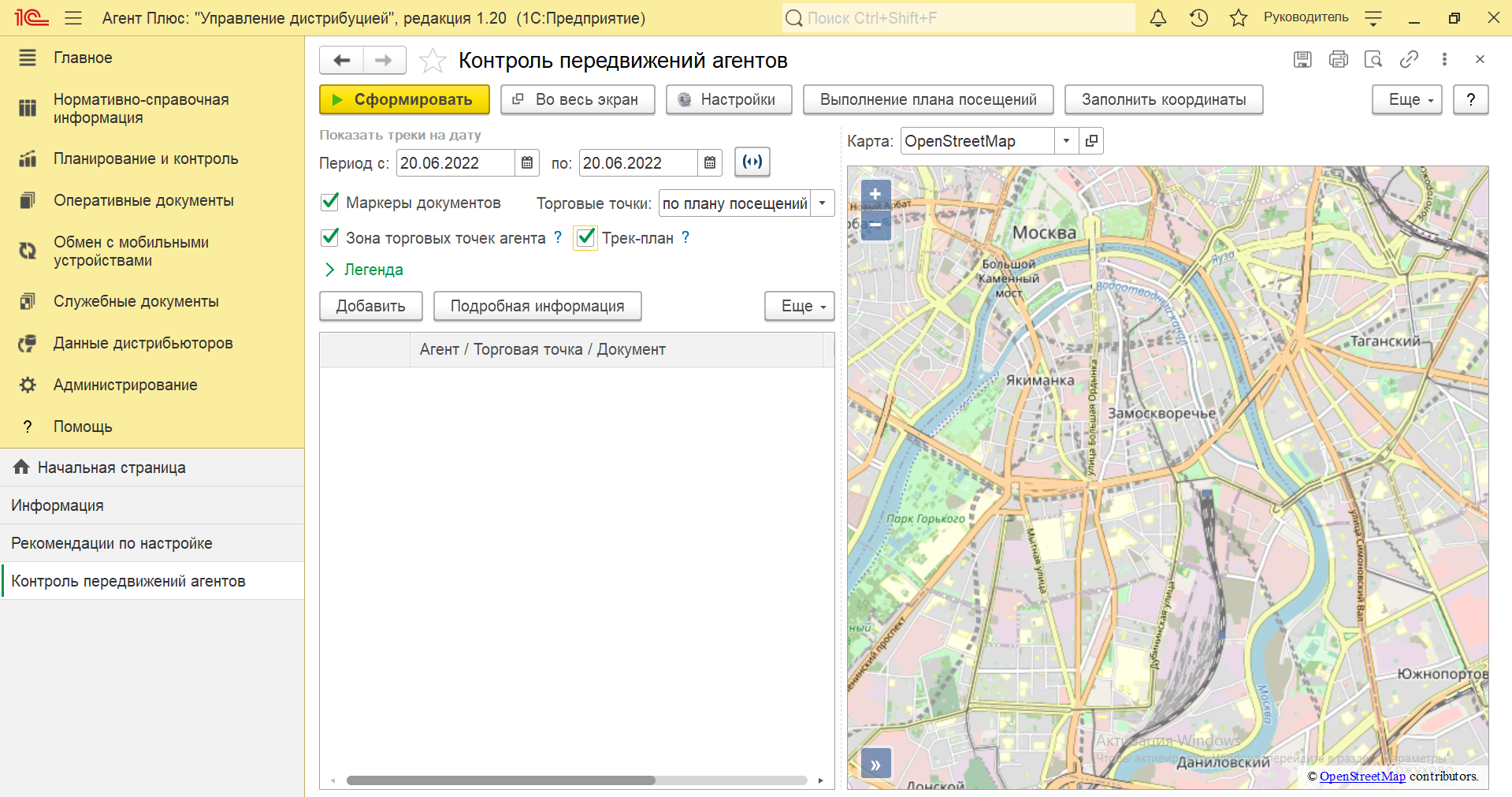Open Карта provider dropdown arrow

[x=1066, y=141]
